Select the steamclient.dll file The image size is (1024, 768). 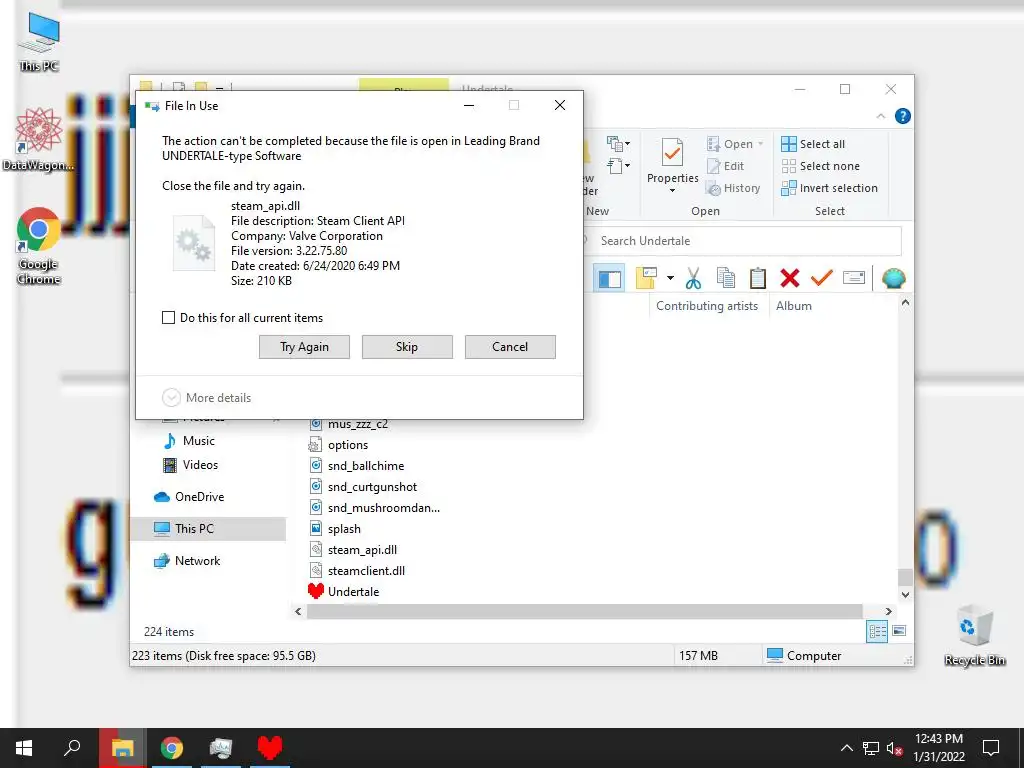pos(357,570)
